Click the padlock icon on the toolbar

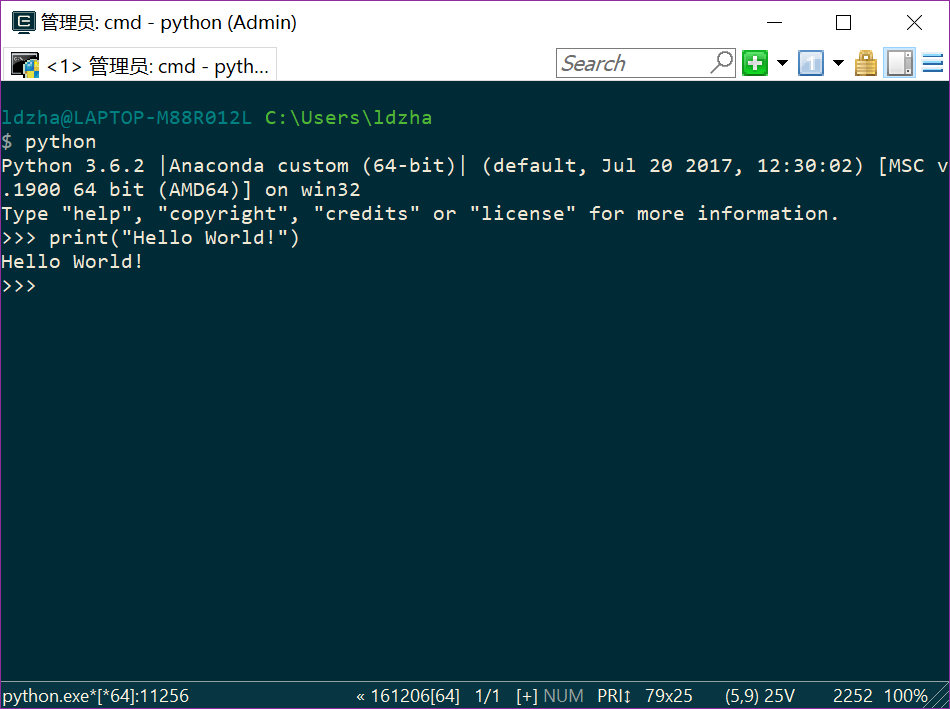[x=865, y=62]
